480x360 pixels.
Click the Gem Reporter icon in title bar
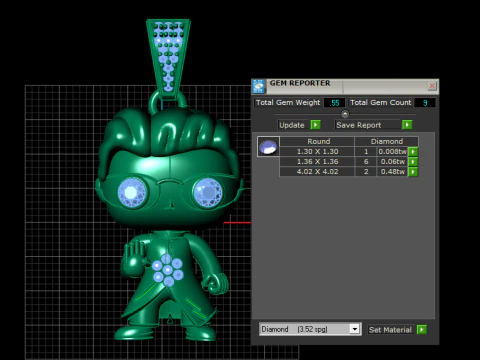[258, 86]
